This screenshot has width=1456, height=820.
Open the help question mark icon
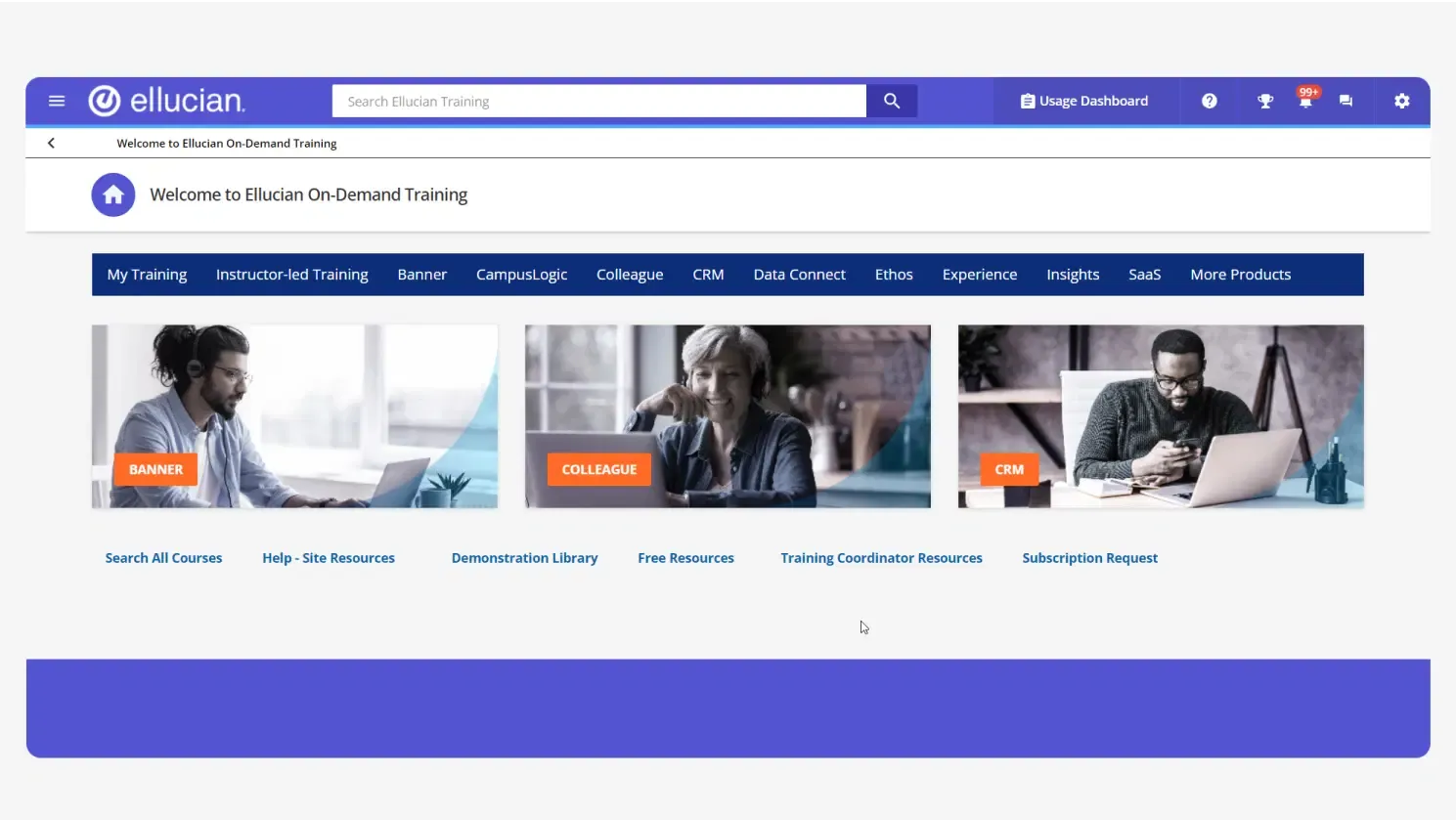click(1210, 101)
